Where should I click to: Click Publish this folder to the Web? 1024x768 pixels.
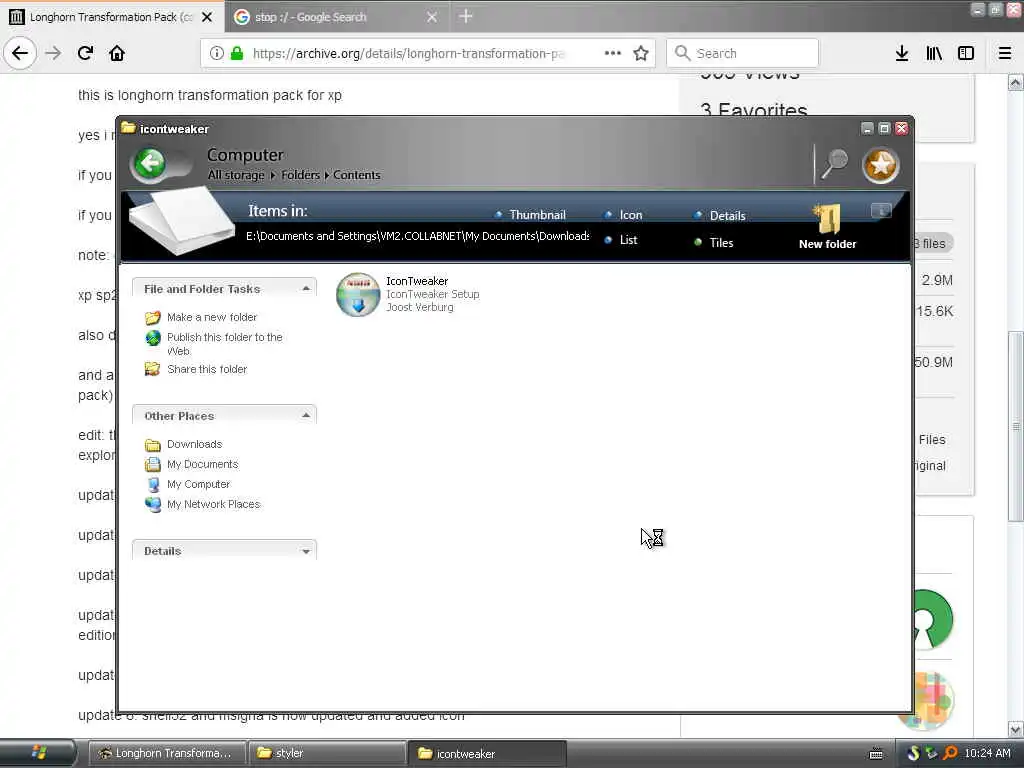(x=214, y=344)
